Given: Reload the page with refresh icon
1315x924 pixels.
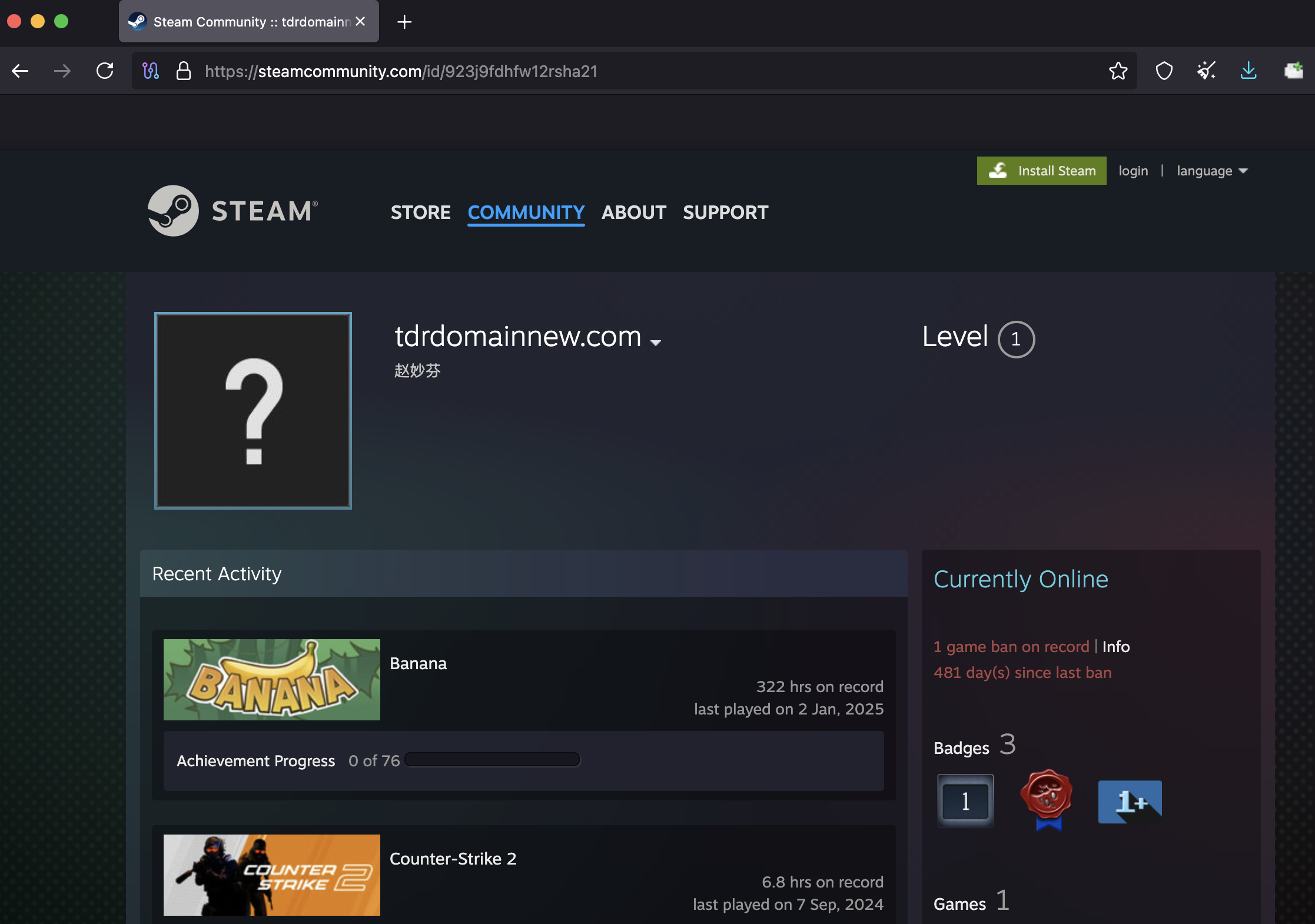Looking at the screenshot, I should [x=105, y=71].
